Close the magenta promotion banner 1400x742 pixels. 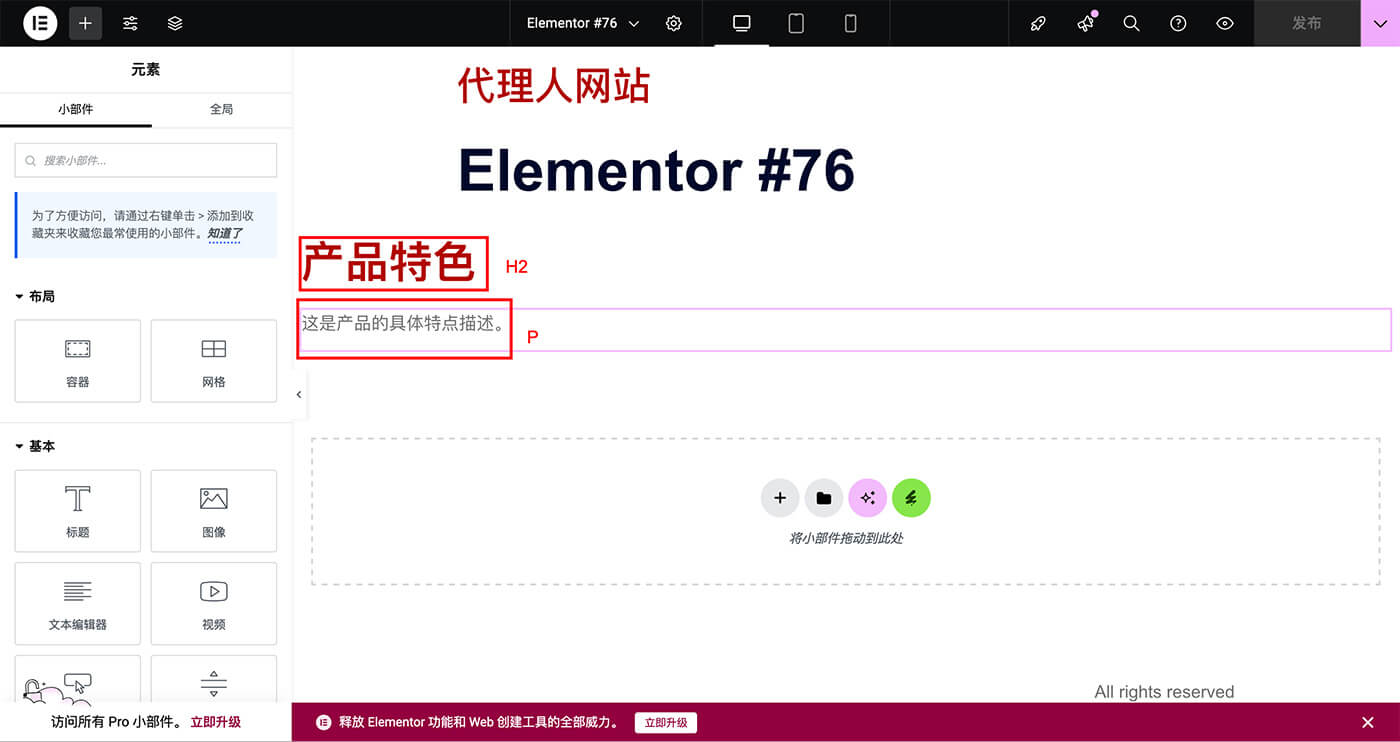(1368, 722)
